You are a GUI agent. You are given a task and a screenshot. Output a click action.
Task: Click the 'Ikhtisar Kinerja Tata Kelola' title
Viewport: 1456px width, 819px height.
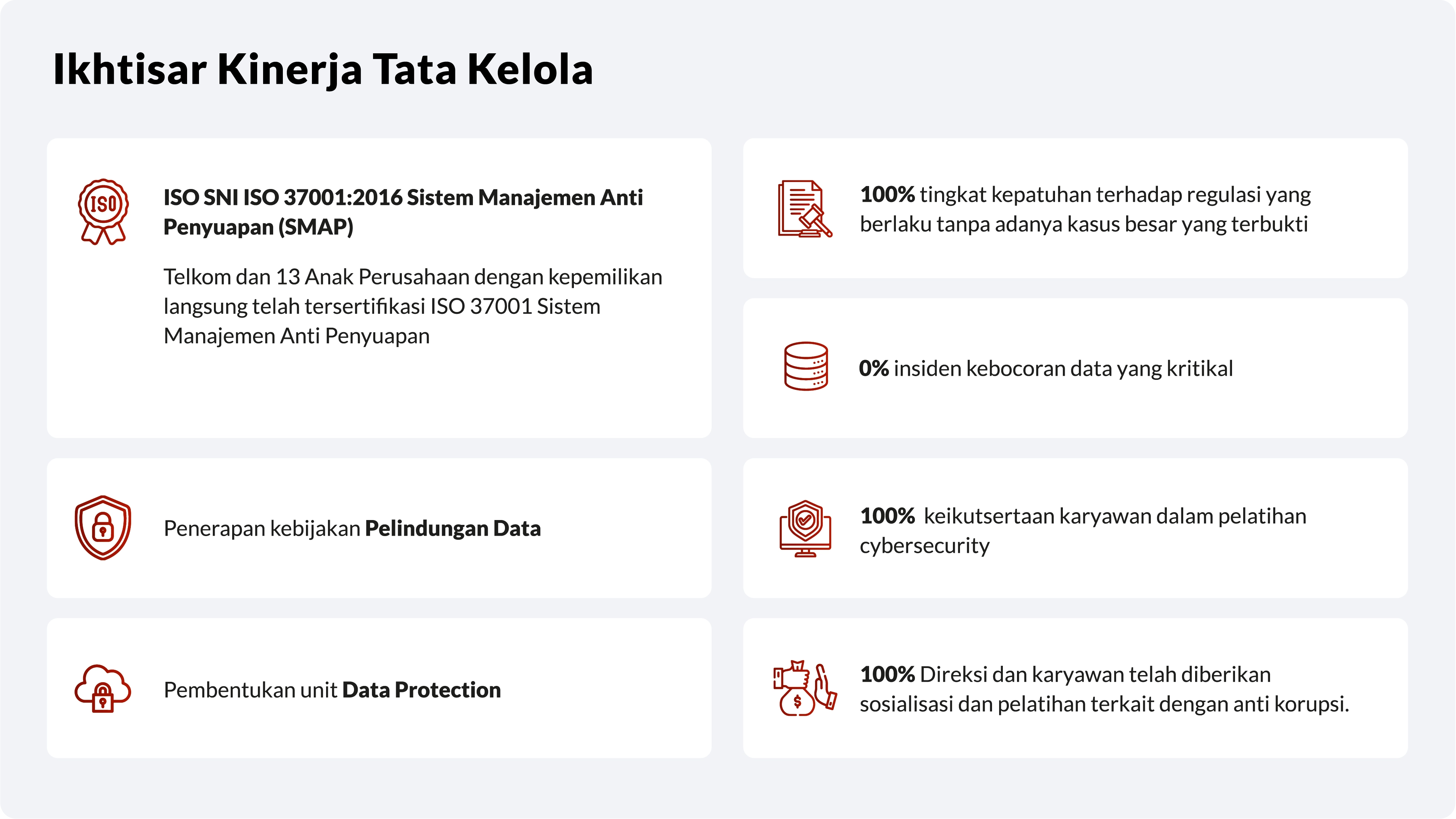(x=323, y=69)
